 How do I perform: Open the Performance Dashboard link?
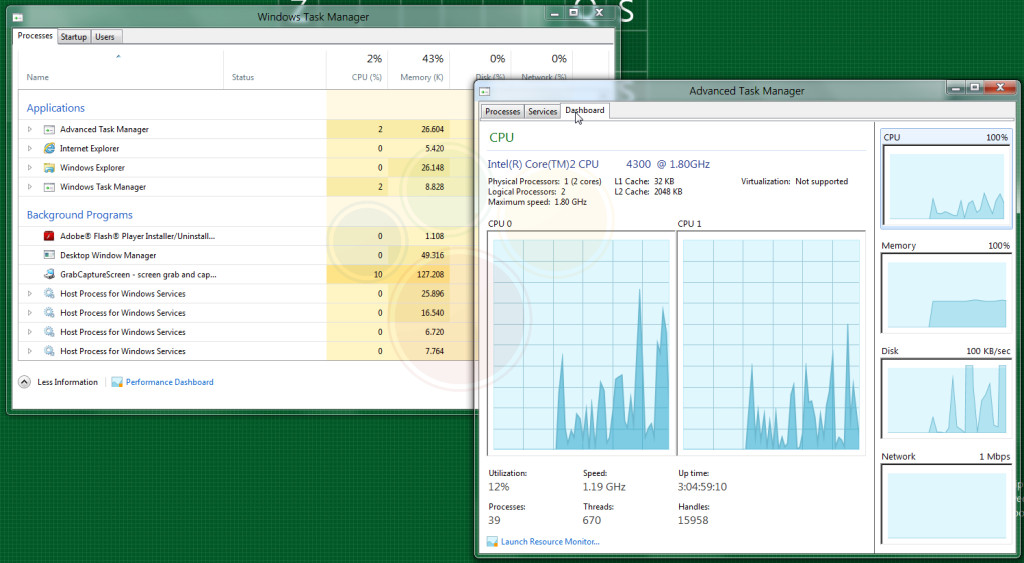pos(169,382)
